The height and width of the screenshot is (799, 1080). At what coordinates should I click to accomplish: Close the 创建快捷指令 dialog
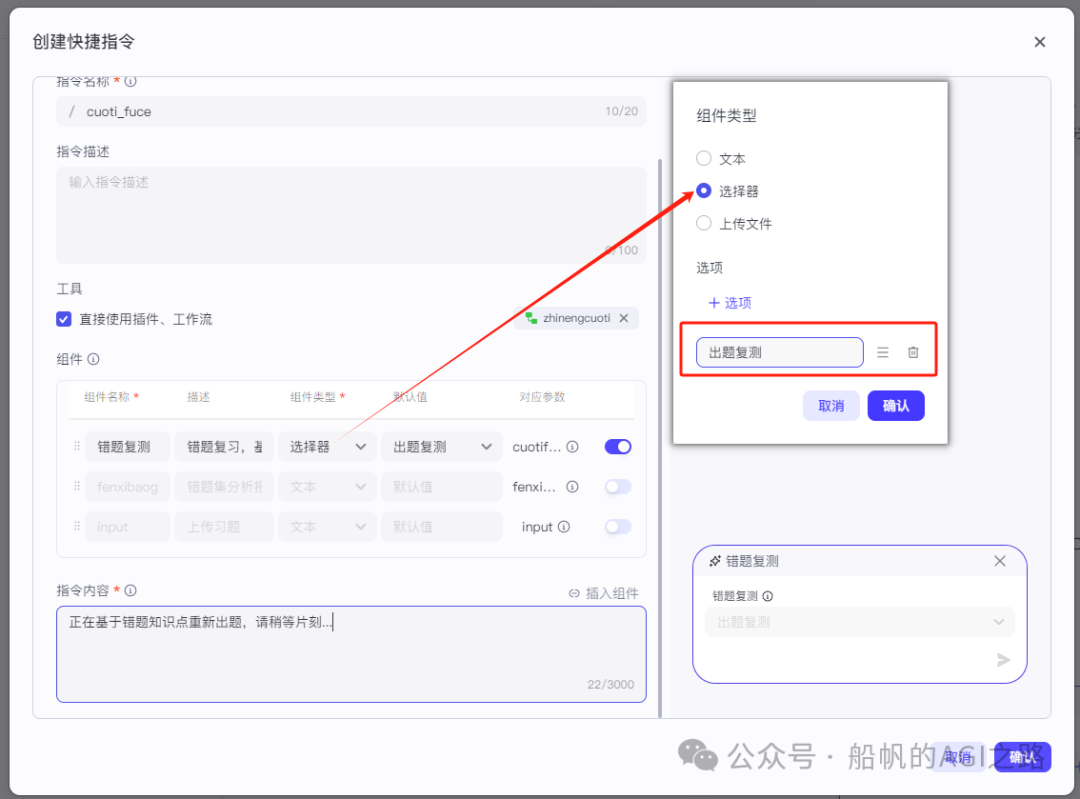[x=1039, y=42]
